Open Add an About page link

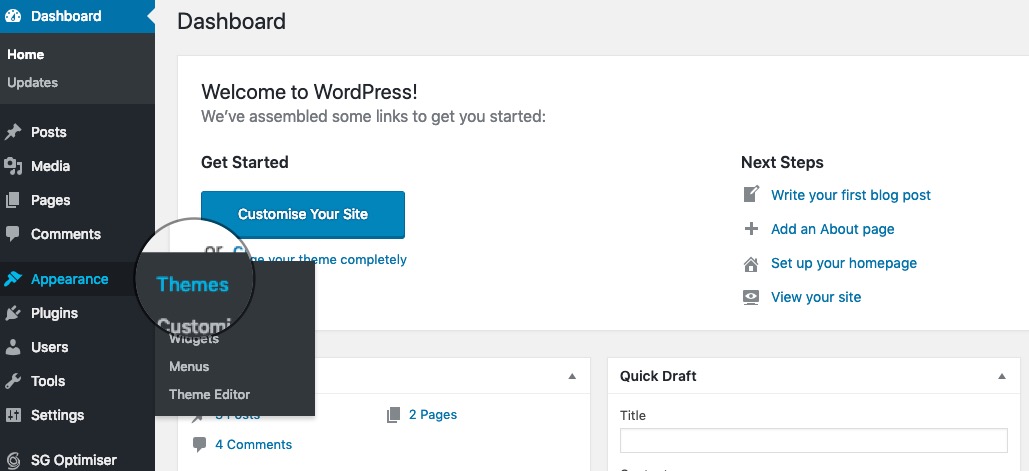[x=832, y=229]
